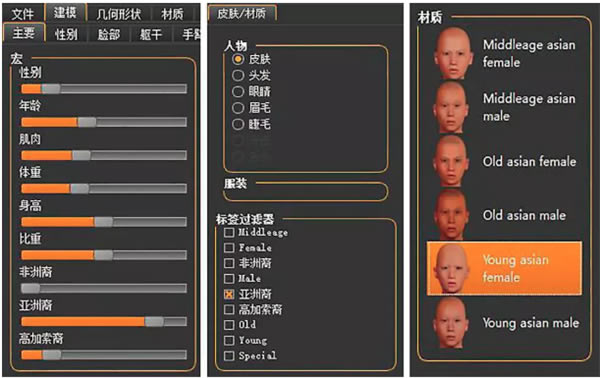Screen dimensions: 600x378
Task: Check the Young tag filter
Action: pyautogui.click(x=229, y=340)
